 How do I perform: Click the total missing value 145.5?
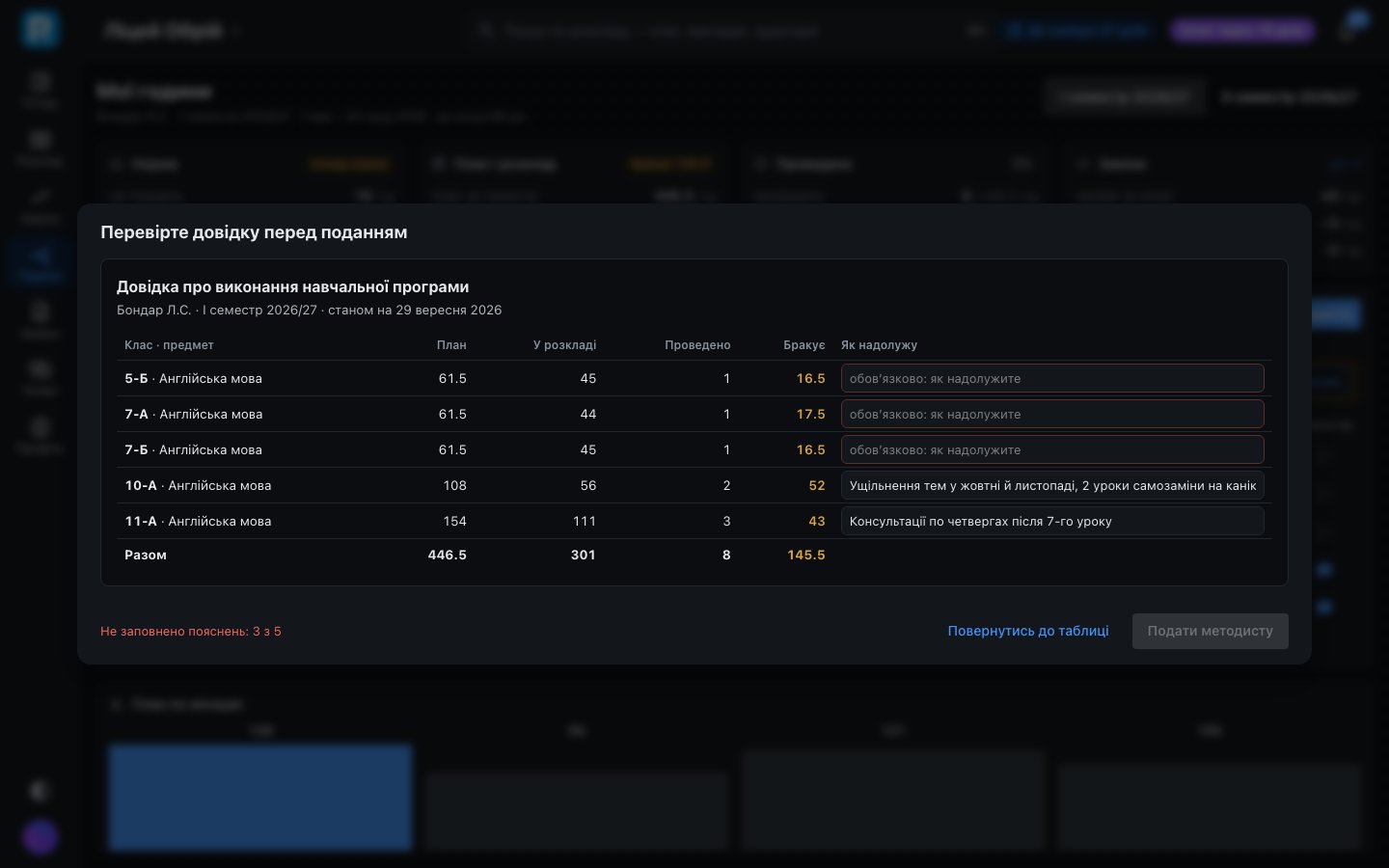(x=806, y=555)
